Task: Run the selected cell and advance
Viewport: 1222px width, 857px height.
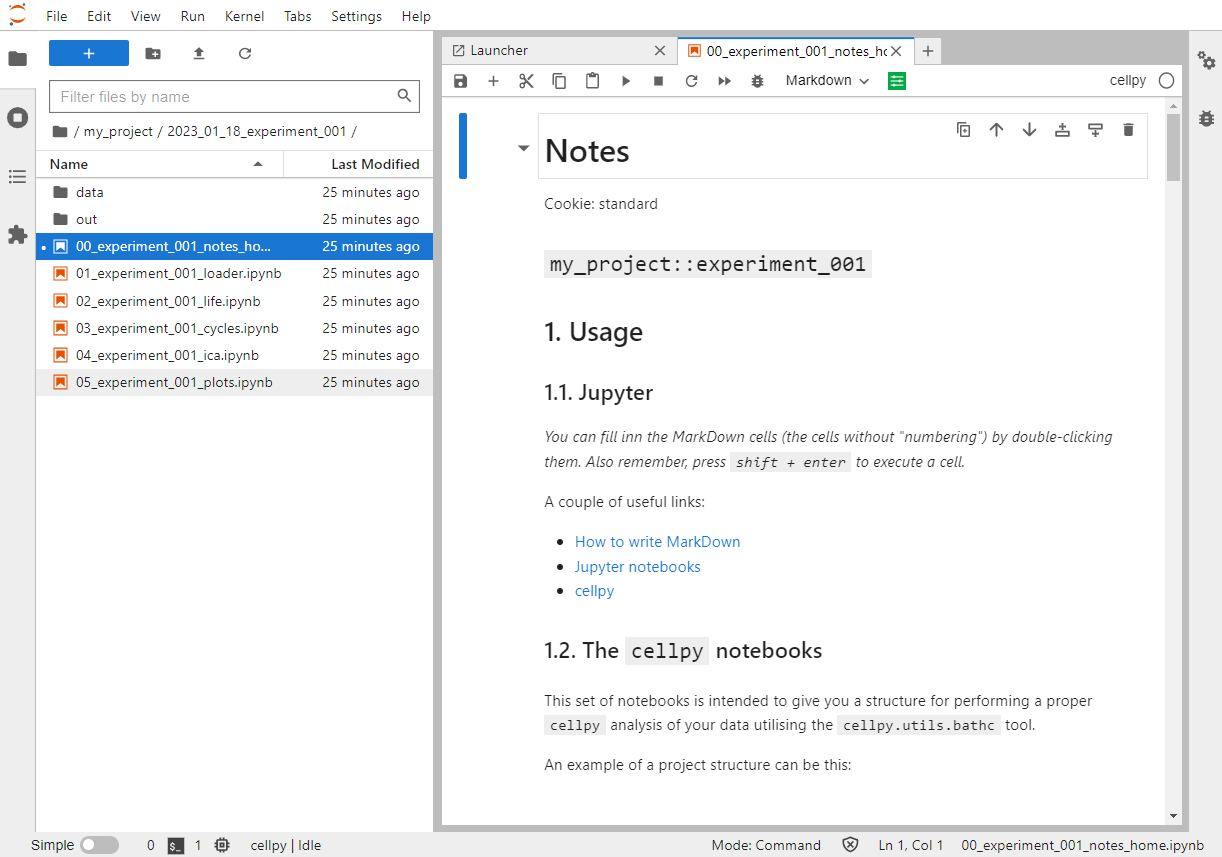Action: click(x=626, y=81)
